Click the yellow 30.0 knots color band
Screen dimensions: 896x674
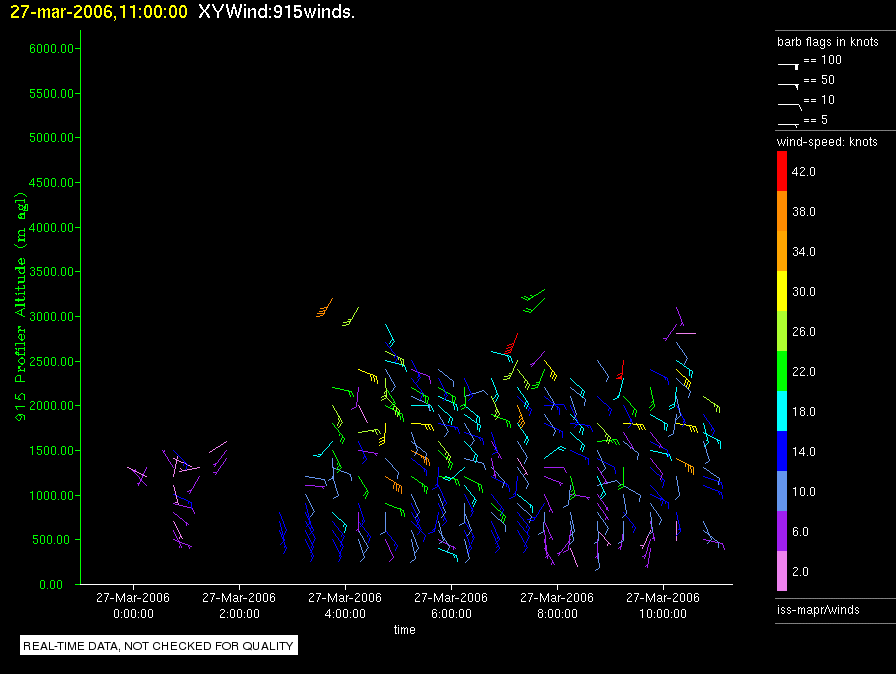pyautogui.click(x=782, y=291)
